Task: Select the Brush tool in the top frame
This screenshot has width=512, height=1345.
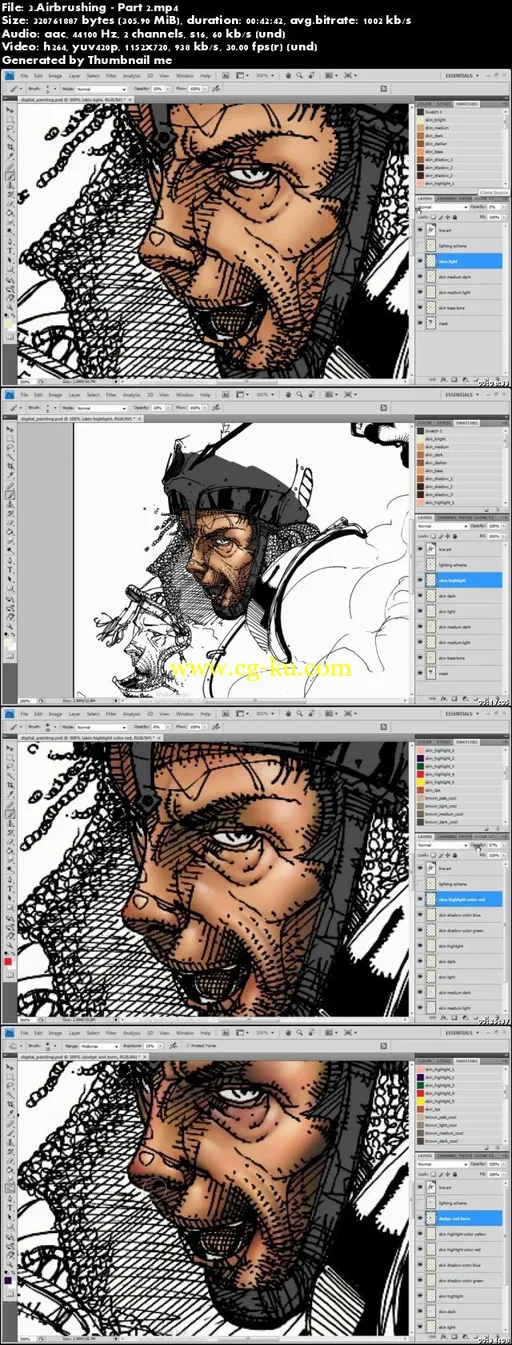Action: click(10, 174)
